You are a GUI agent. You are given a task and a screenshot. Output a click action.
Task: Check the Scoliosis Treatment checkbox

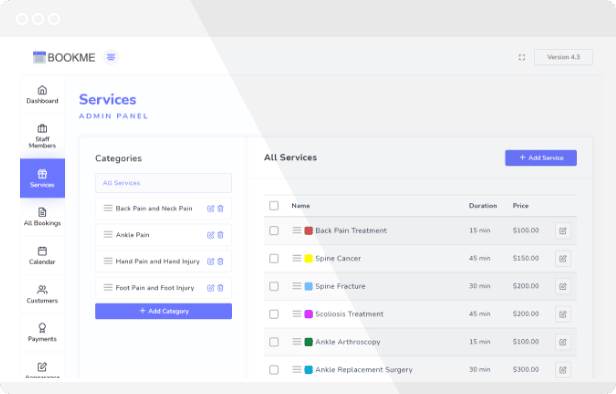(274, 314)
